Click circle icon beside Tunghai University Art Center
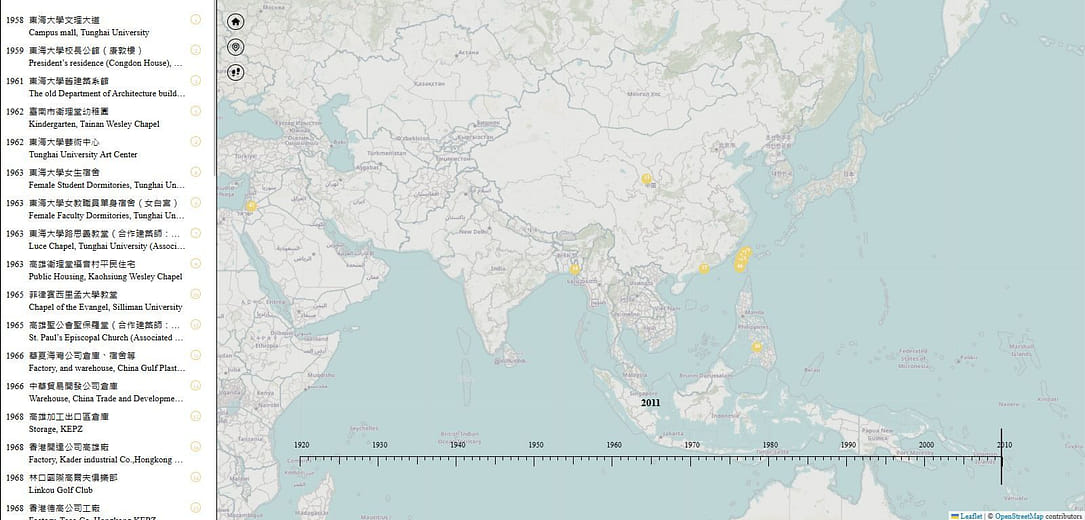This screenshot has height=520, width=1085. click(x=196, y=141)
